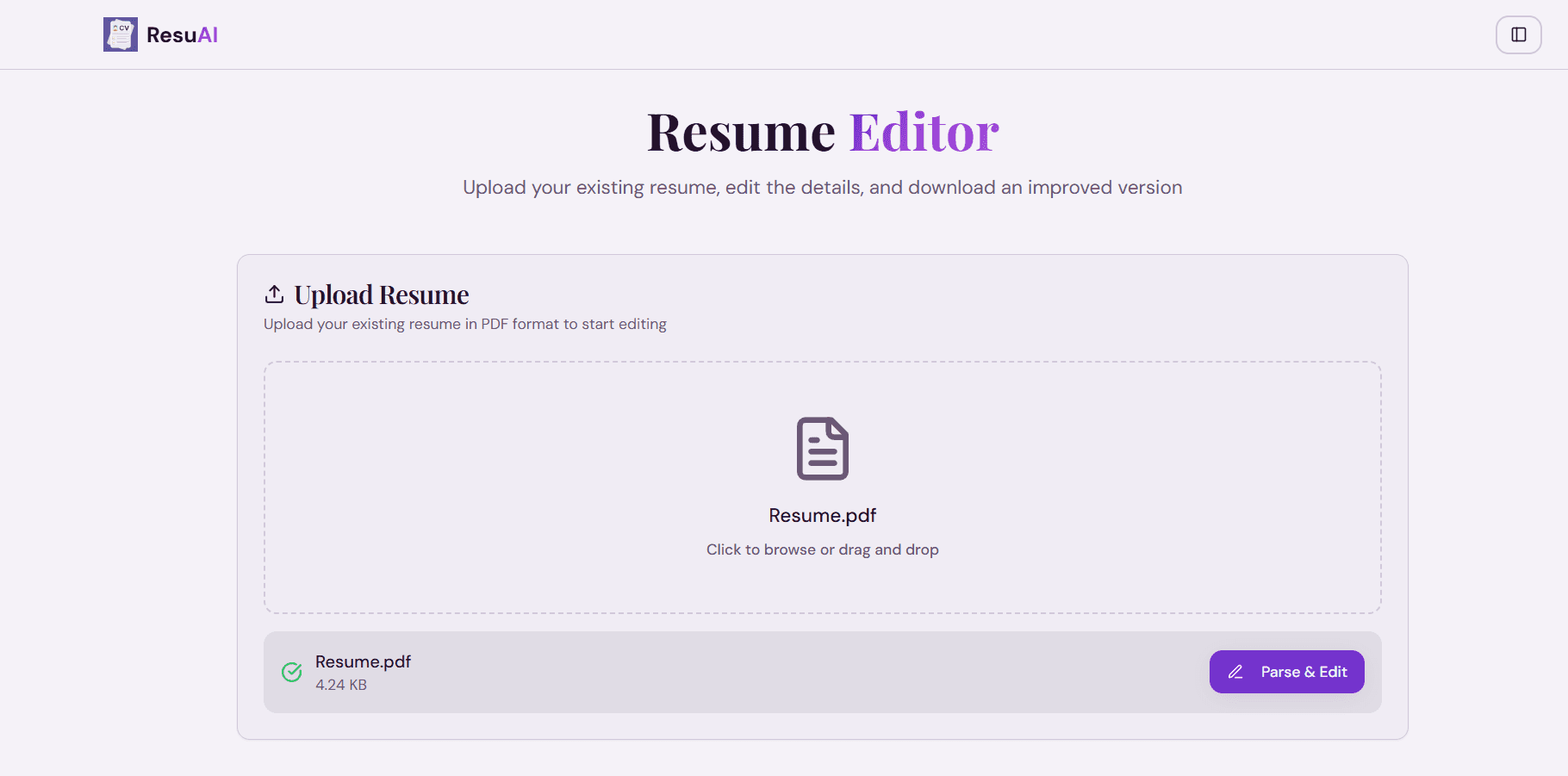Click the PDF format instruction text
This screenshot has height=776, width=1568.
(x=464, y=324)
